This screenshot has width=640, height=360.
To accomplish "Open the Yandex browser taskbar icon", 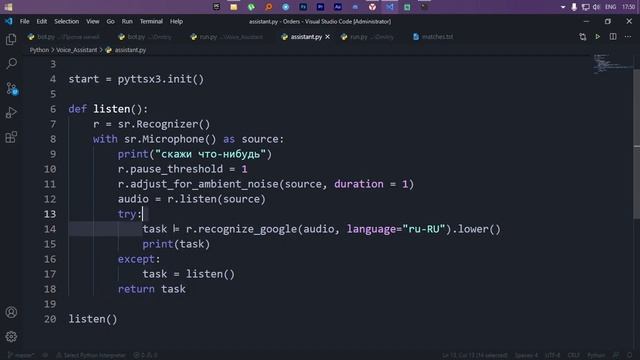I will (x=372, y=7).
